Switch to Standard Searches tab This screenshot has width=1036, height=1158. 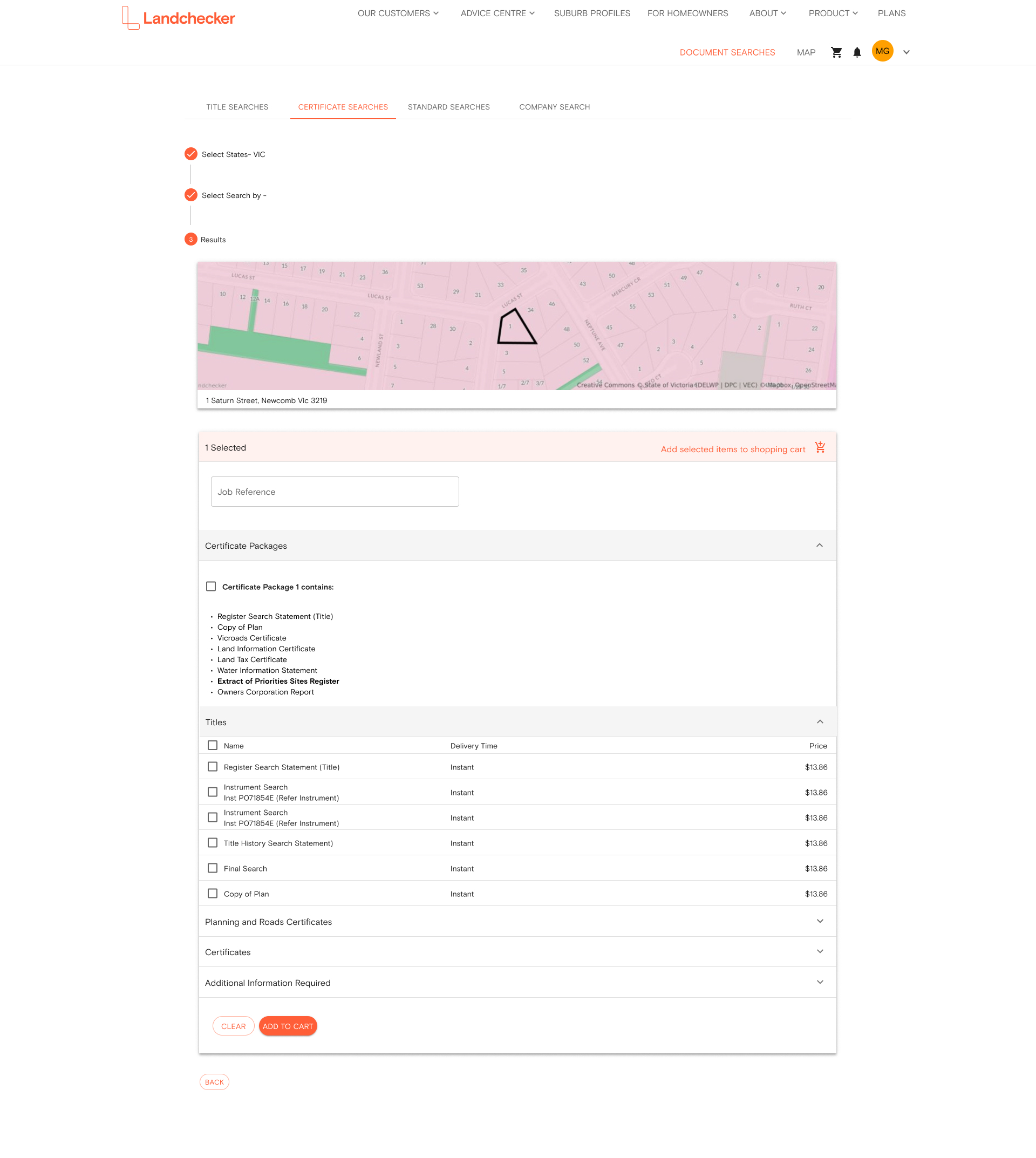tap(448, 107)
